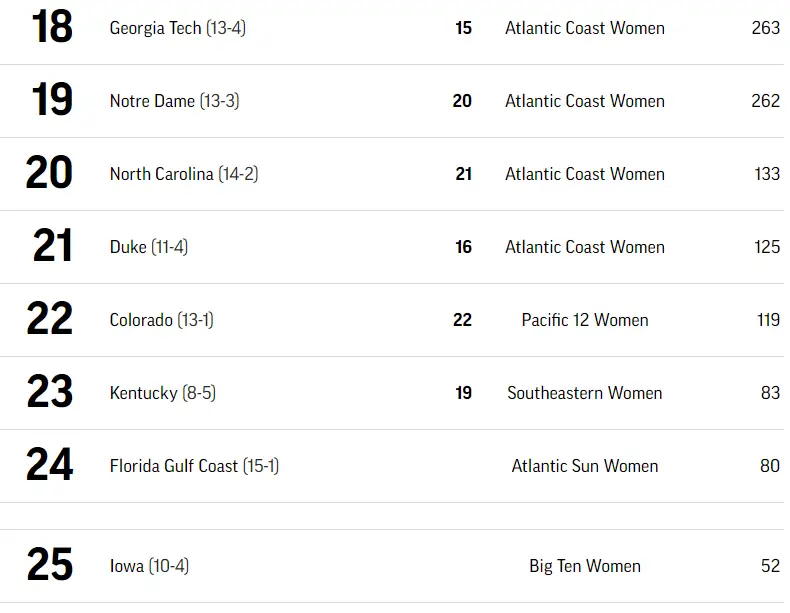The width and height of the screenshot is (790, 613).
Task: Select North Carolina (14-2) team name
Action: click(x=183, y=174)
